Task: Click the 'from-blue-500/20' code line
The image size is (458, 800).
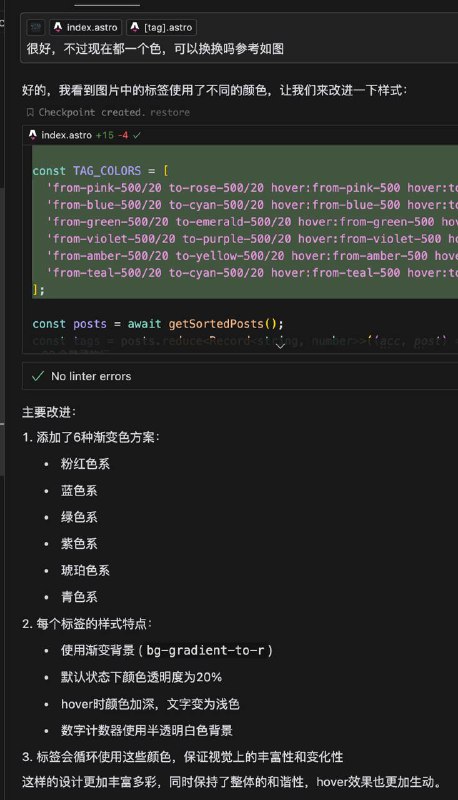Action: pos(252,205)
